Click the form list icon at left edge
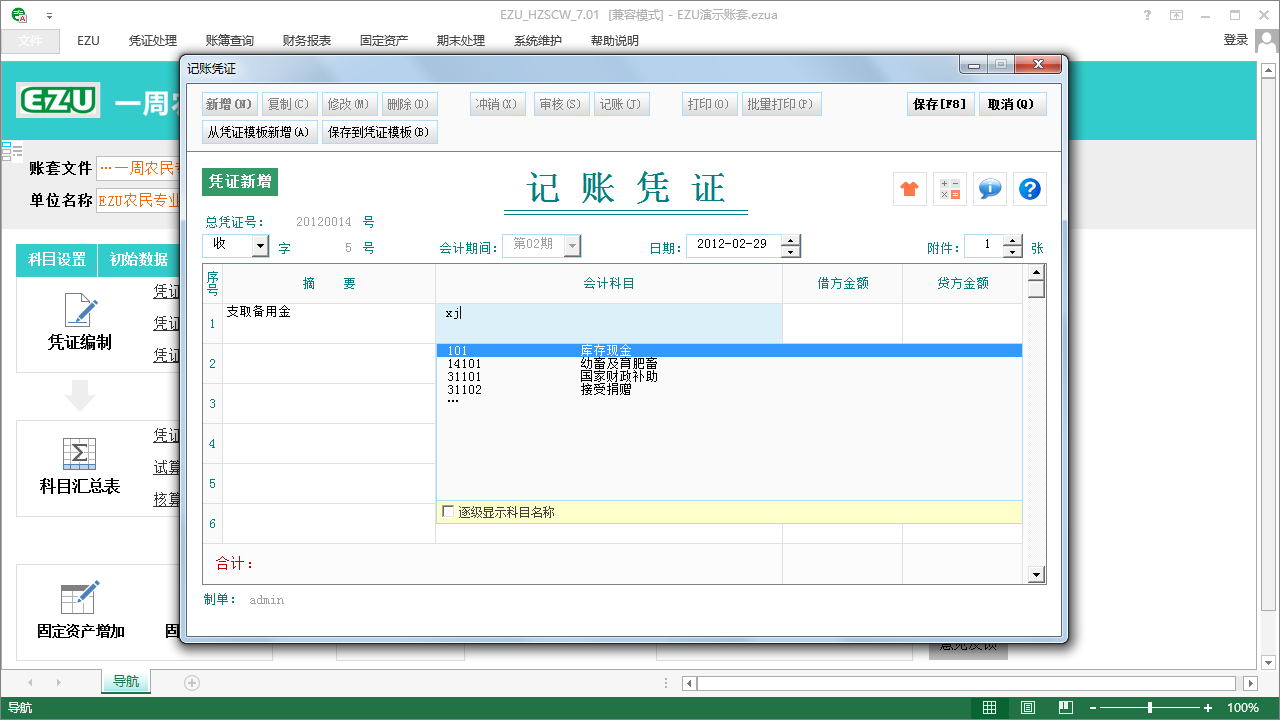The height and width of the screenshot is (720, 1280). click(x=12, y=151)
